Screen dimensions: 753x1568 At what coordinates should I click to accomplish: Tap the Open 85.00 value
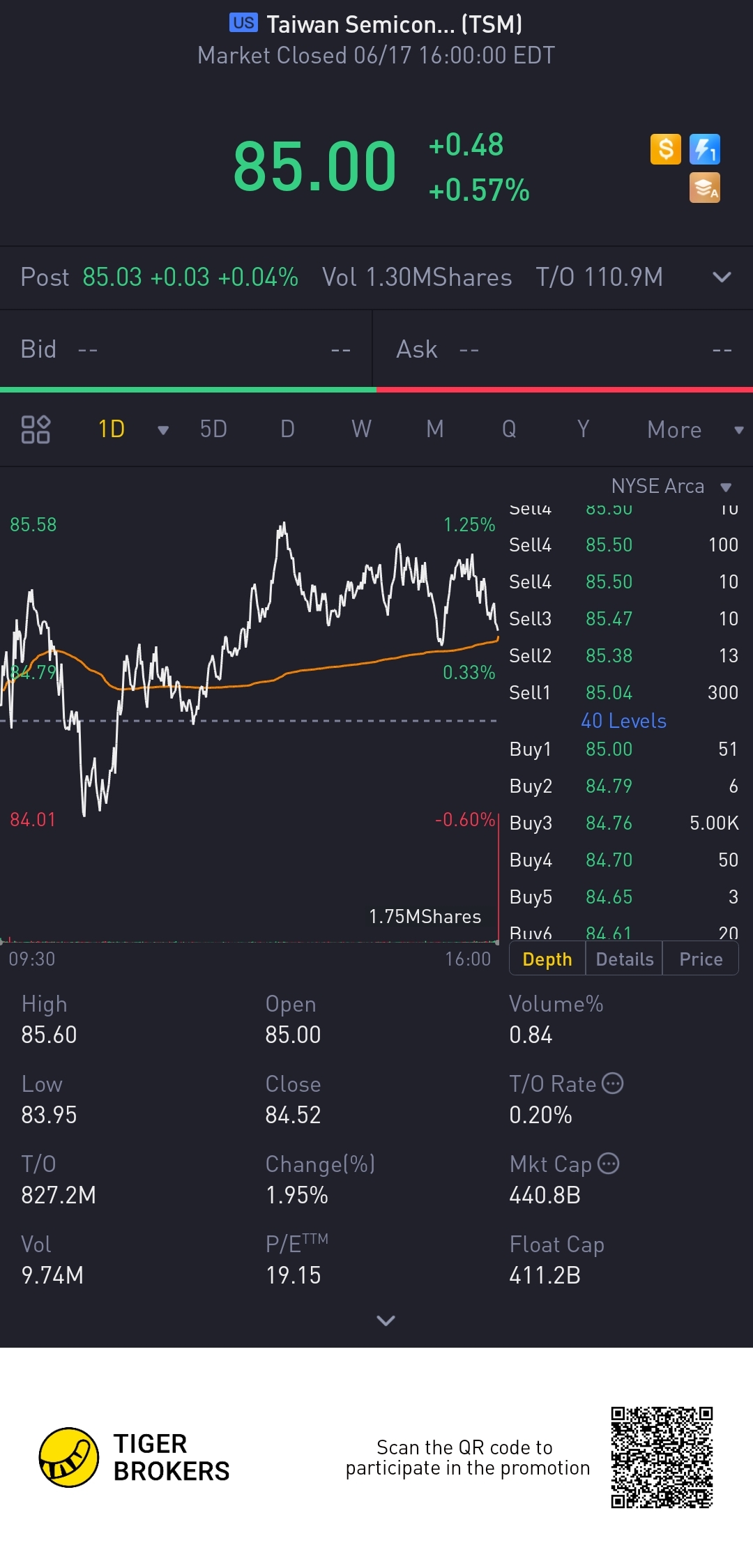click(x=293, y=1035)
